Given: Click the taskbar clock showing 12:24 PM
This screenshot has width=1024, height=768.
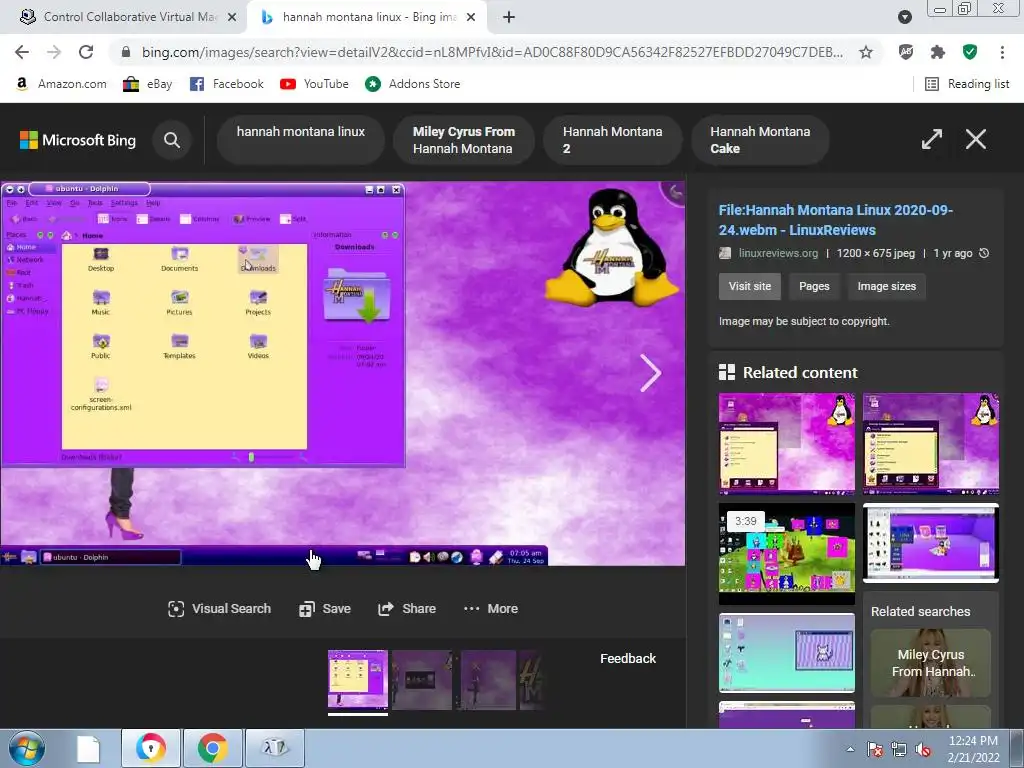Looking at the screenshot, I should pos(973,749).
